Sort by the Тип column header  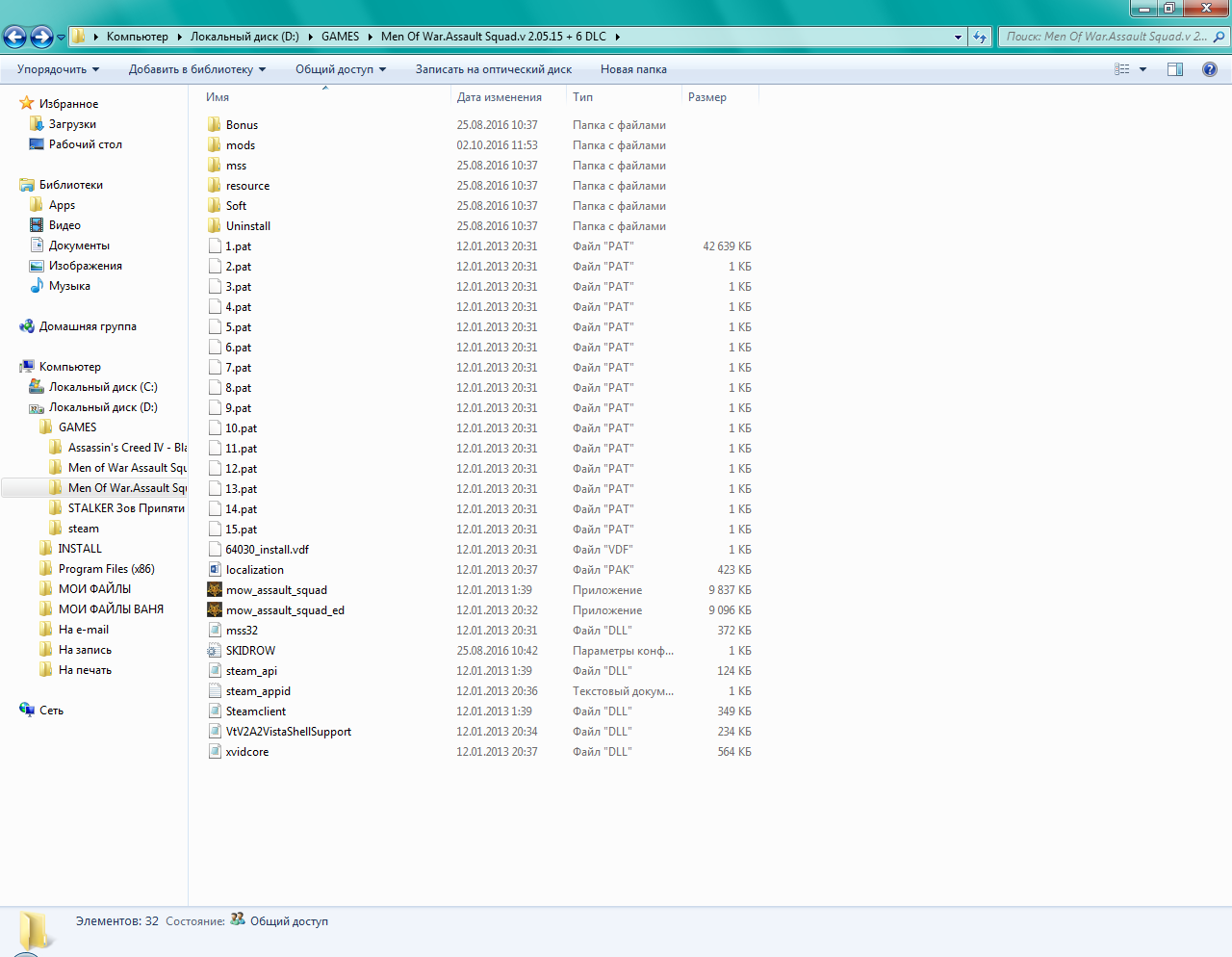[582, 97]
